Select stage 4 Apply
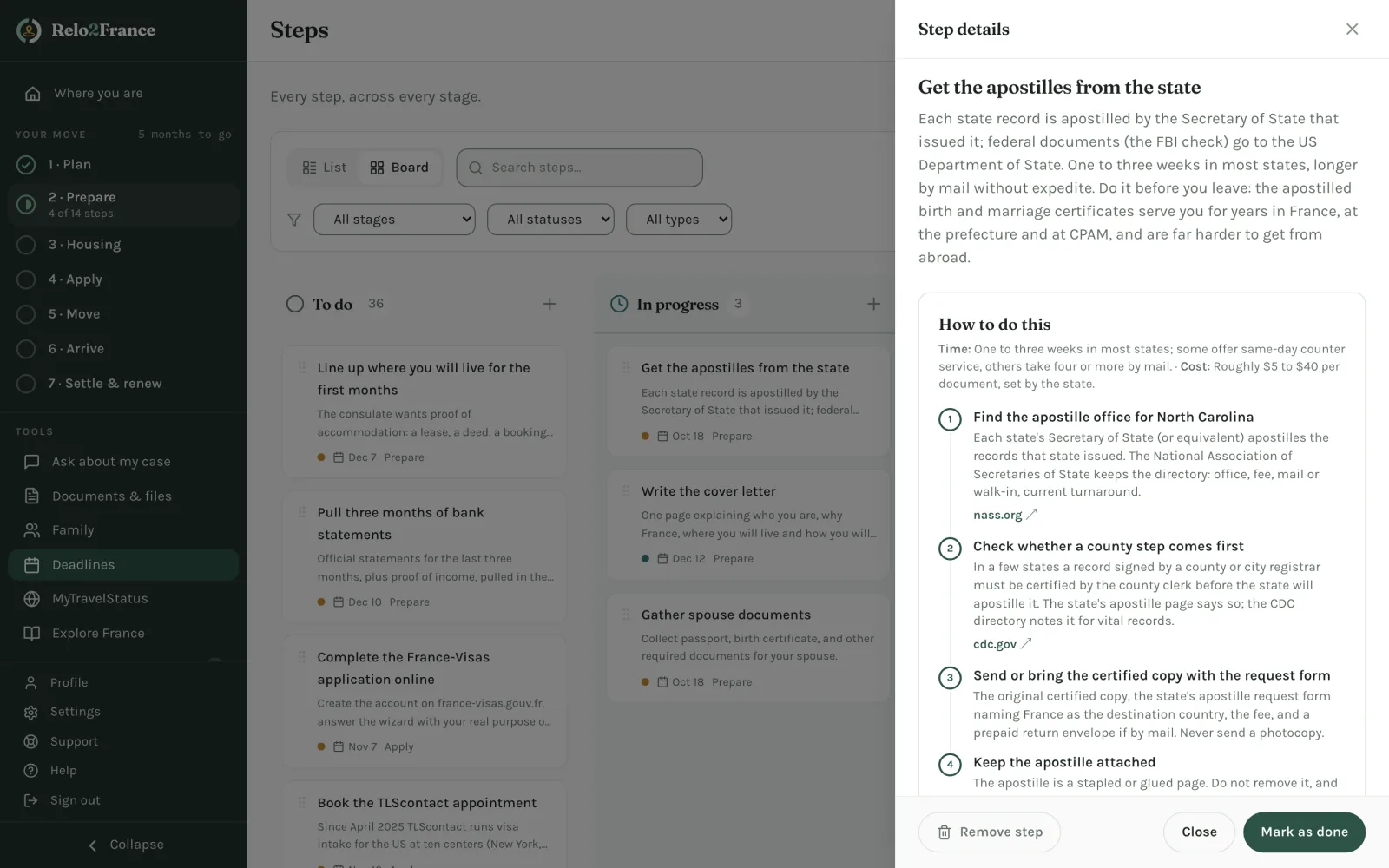 pos(123,279)
